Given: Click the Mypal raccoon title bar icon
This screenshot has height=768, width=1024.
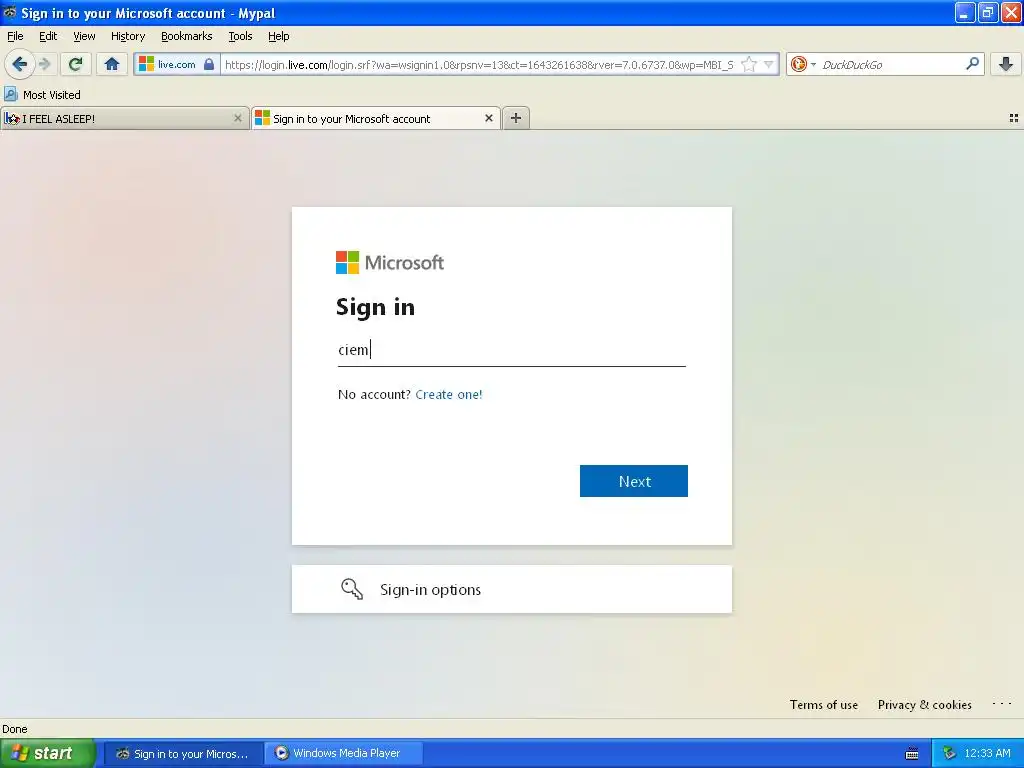Looking at the screenshot, I should [x=9, y=12].
